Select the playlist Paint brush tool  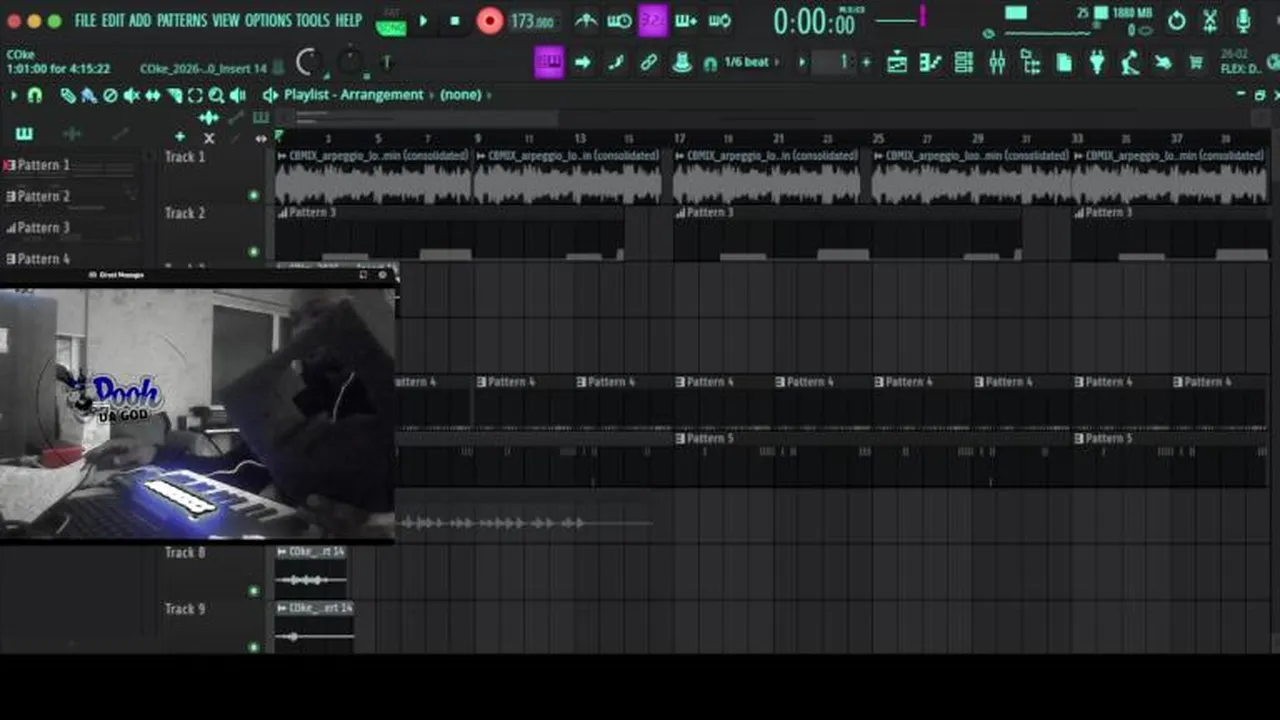pyautogui.click(x=89, y=95)
